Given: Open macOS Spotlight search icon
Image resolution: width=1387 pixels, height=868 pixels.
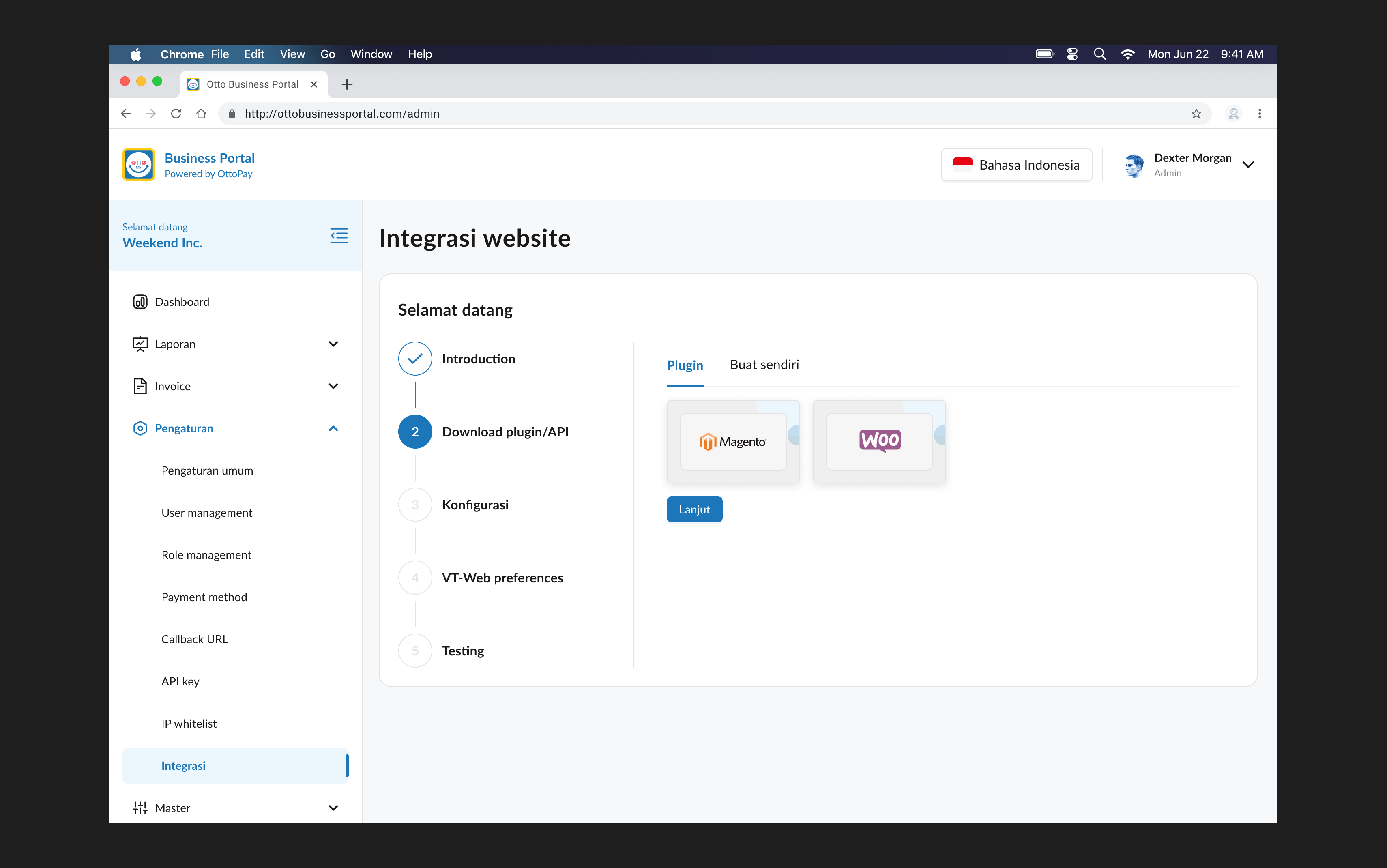Looking at the screenshot, I should click(1099, 54).
